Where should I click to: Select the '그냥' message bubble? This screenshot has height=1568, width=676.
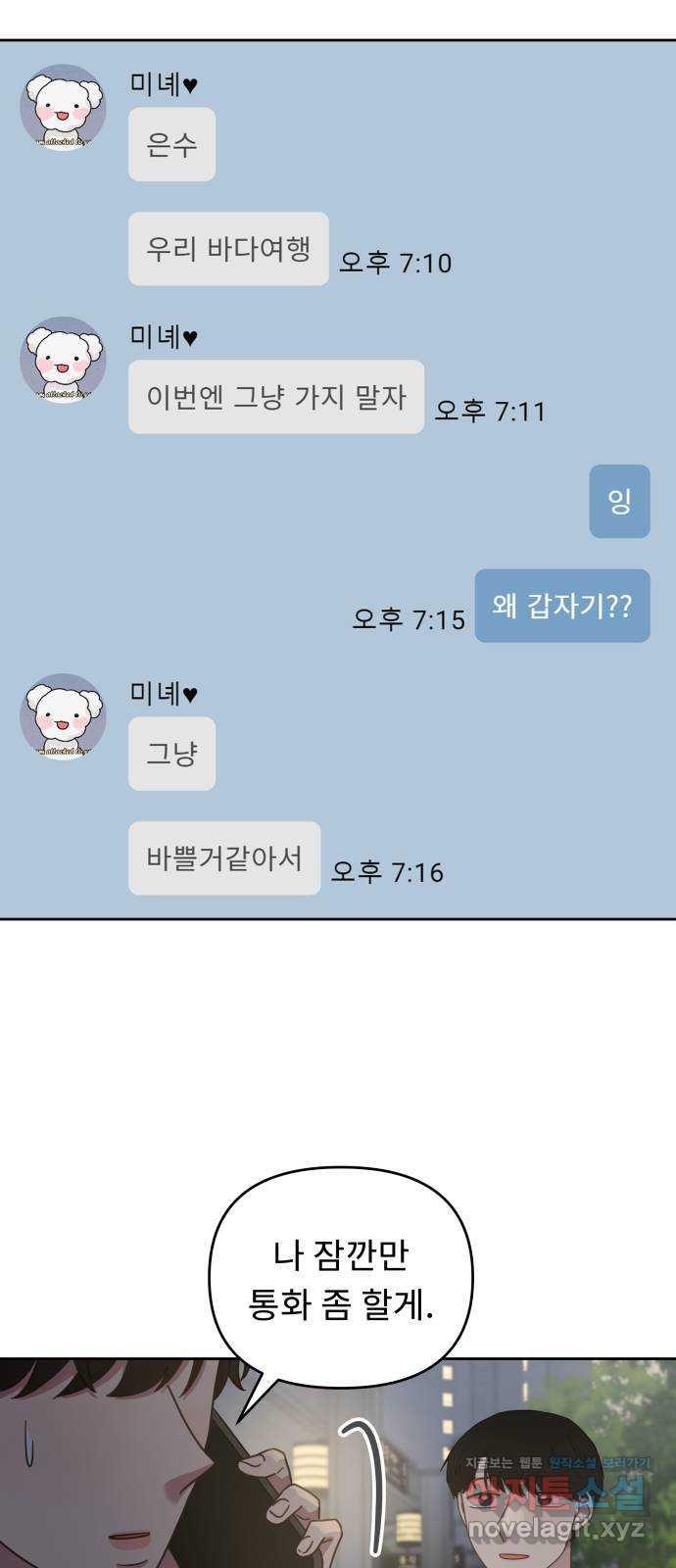point(171,754)
